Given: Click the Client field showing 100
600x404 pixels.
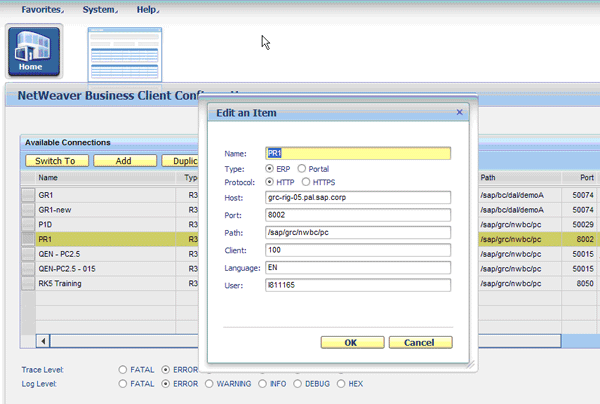Looking at the screenshot, I should pos(358,250).
